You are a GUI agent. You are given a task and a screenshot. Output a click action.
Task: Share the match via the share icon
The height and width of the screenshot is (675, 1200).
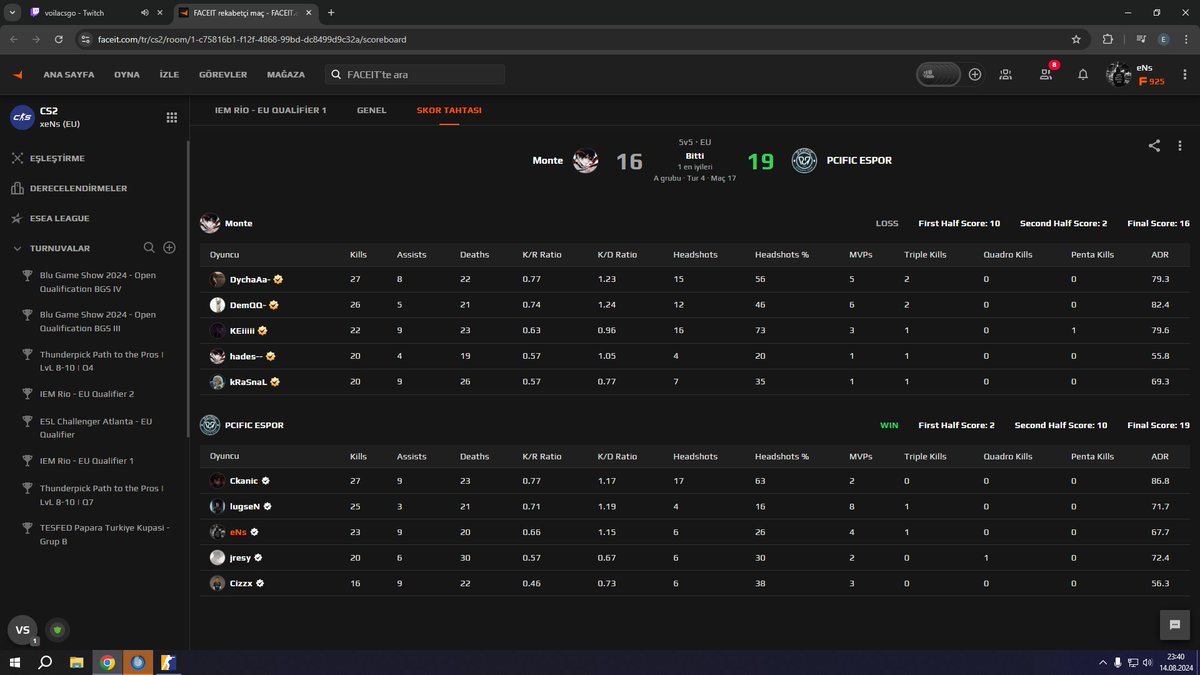click(1154, 146)
